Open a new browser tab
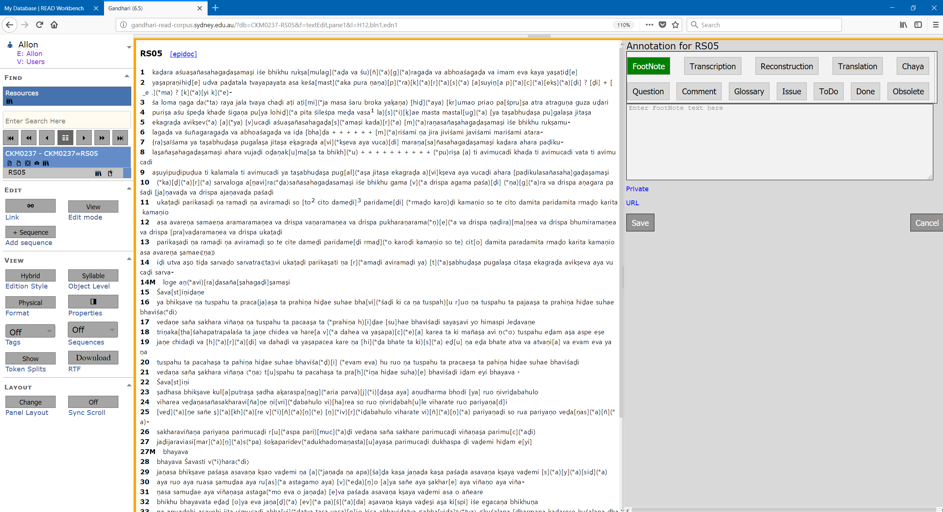The height and width of the screenshot is (512, 943). tap(215, 8)
